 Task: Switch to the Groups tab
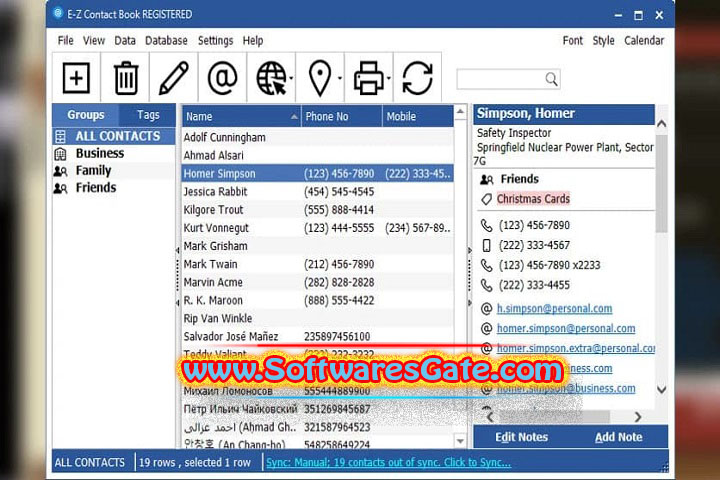85,115
